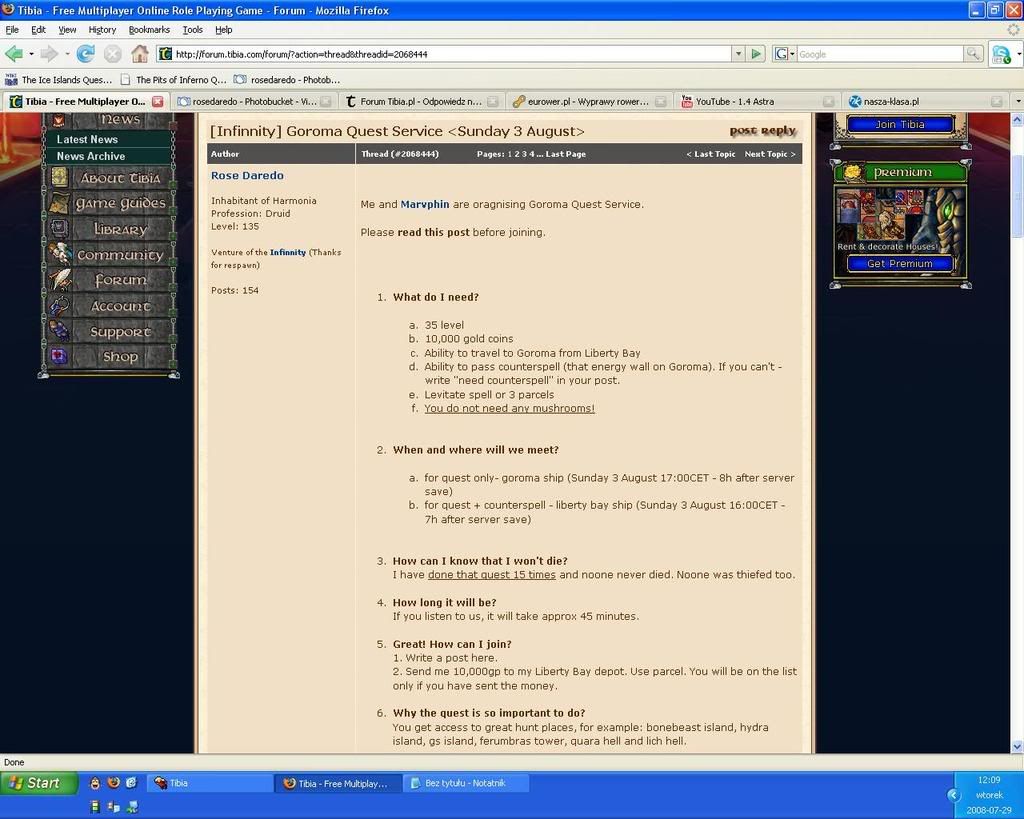Viewport: 1024px width, 819px height.
Task: Open the Marvphin character link
Action: pyautogui.click(x=424, y=204)
